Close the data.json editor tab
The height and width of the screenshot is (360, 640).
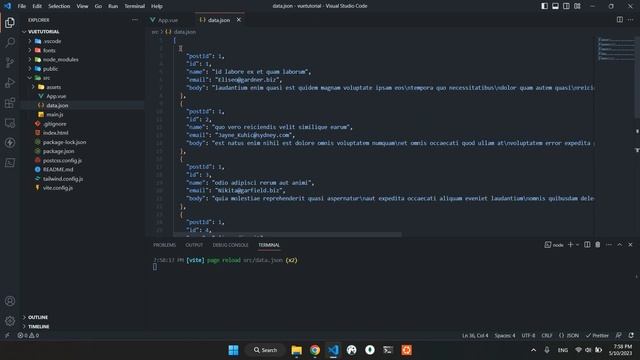pos(239,20)
